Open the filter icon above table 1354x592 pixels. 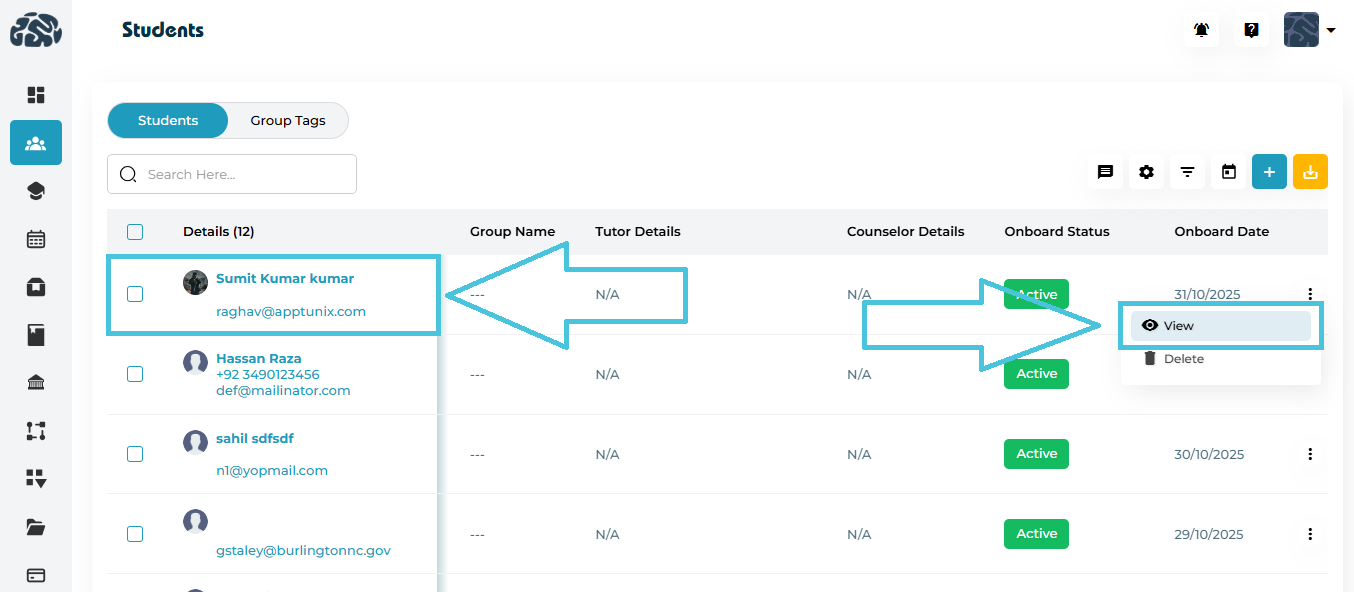(1187, 172)
